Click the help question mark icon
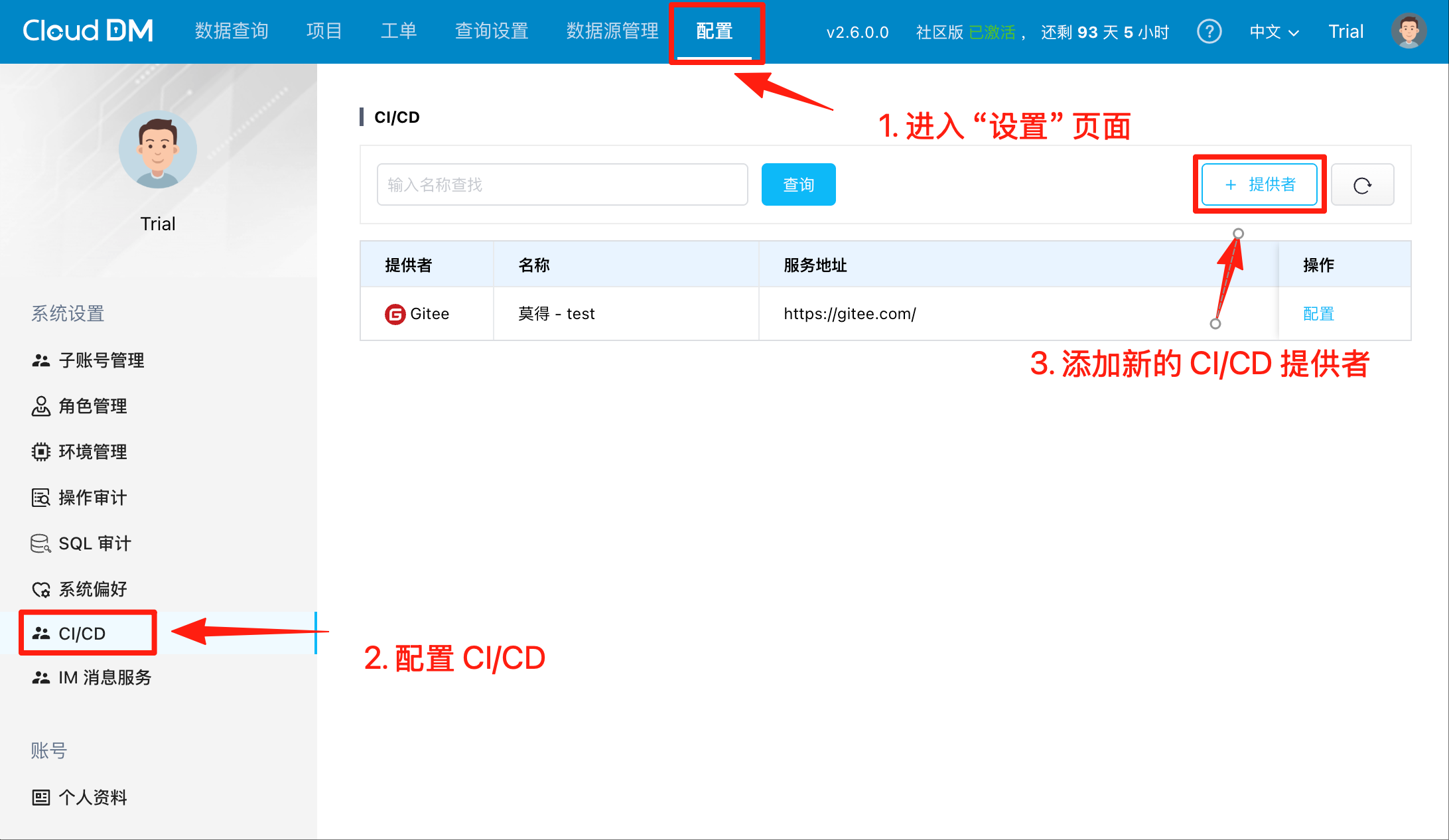 (1209, 31)
